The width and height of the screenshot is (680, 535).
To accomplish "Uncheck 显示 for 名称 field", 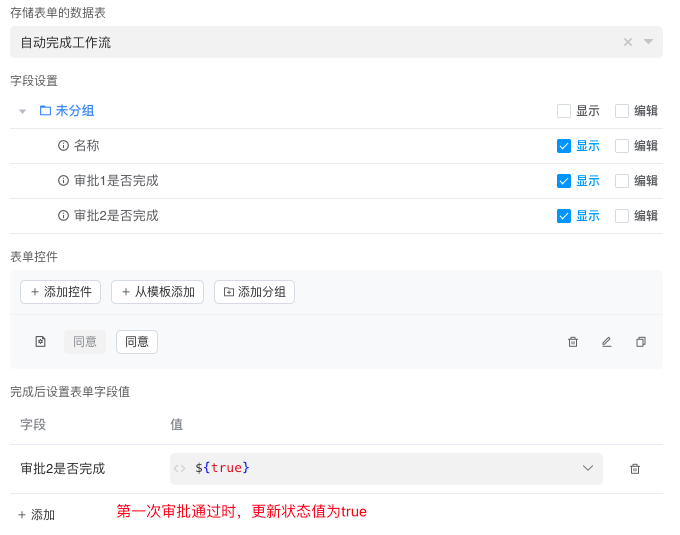I will click(x=564, y=146).
